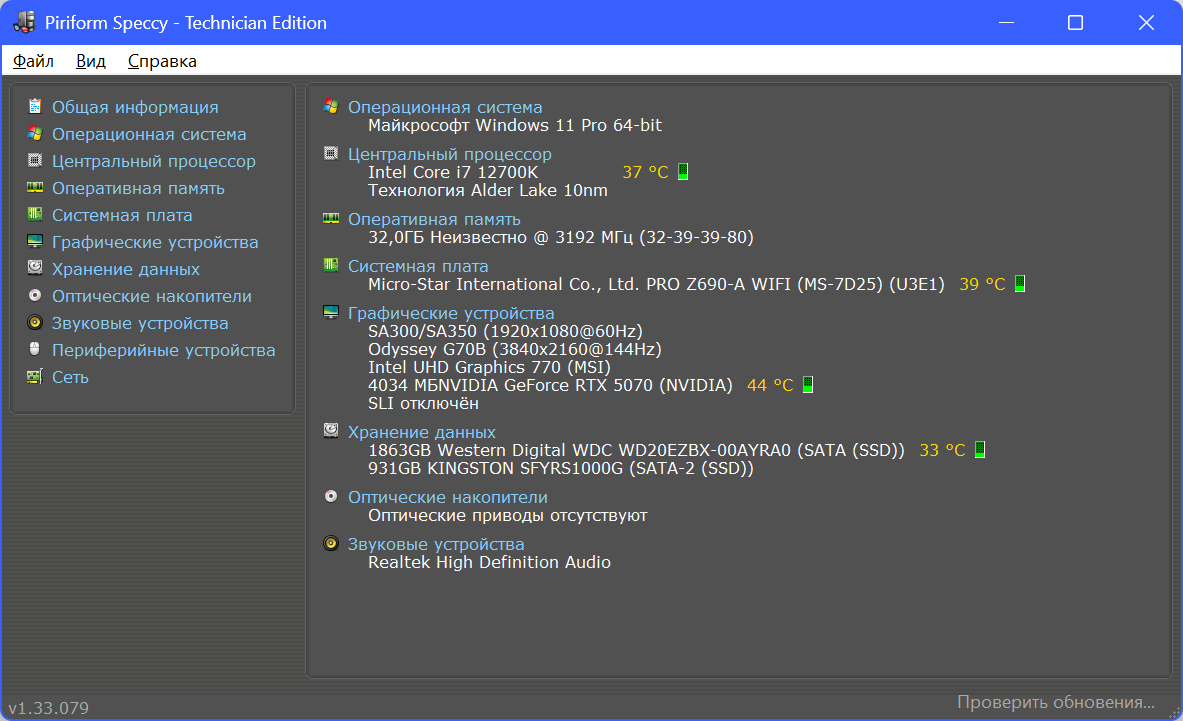1183x721 pixels.
Task: Click the Realtek High Definition Audio text
Action: (x=490, y=563)
